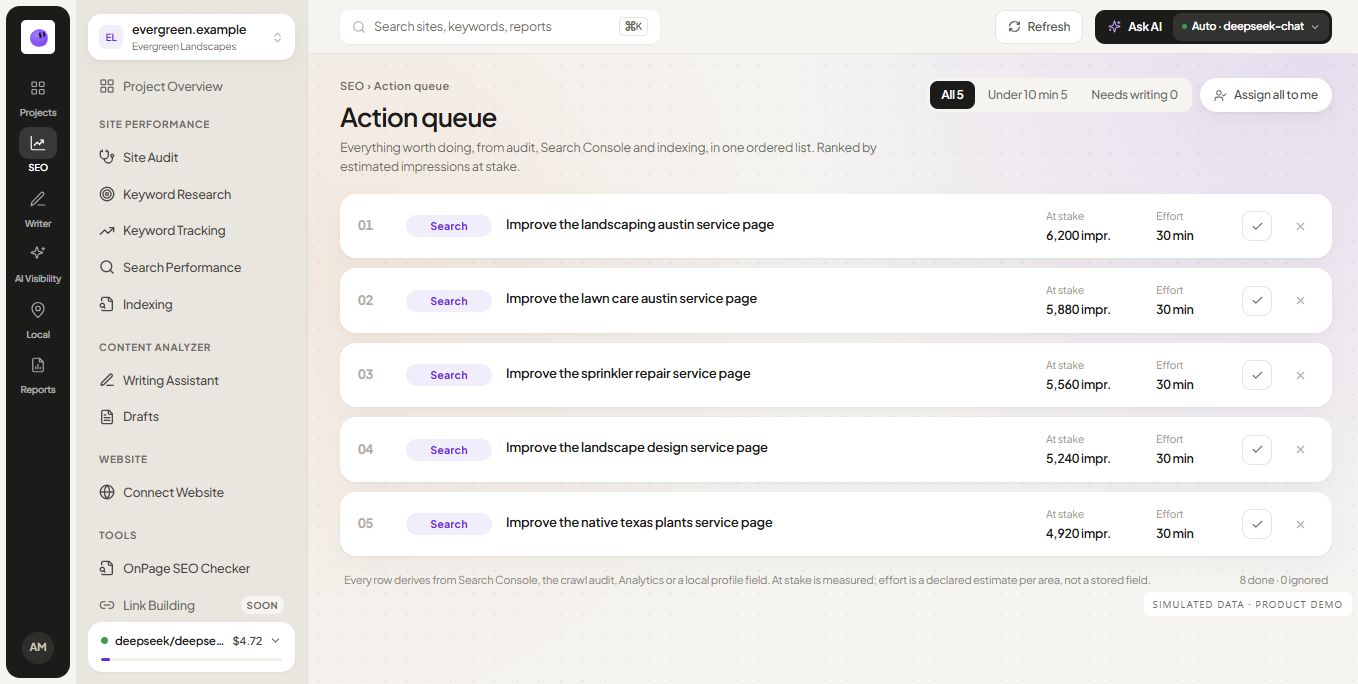The height and width of the screenshot is (684, 1358).
Task: Mark lawn care austin task done
Action: pos(1257,300)
